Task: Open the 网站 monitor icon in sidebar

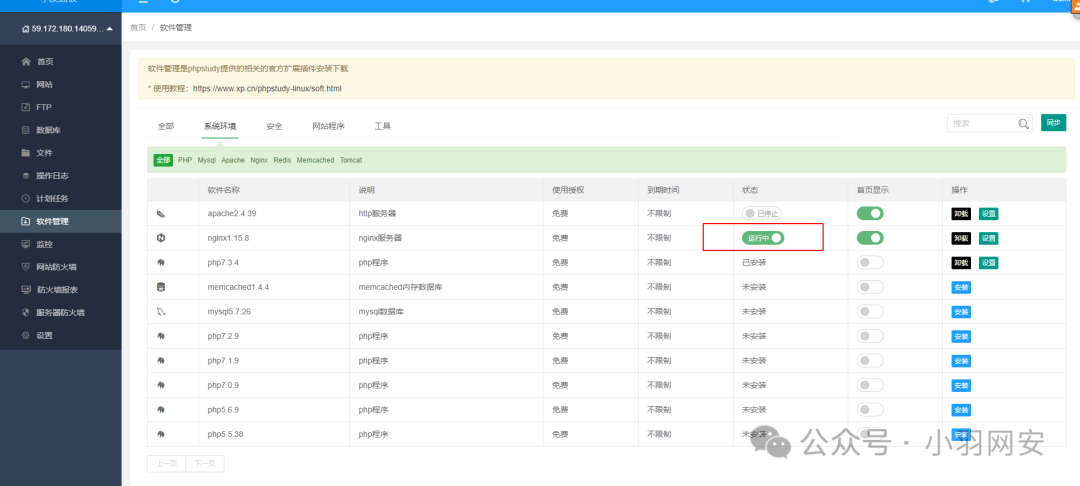Action: [x=26, y=85]
